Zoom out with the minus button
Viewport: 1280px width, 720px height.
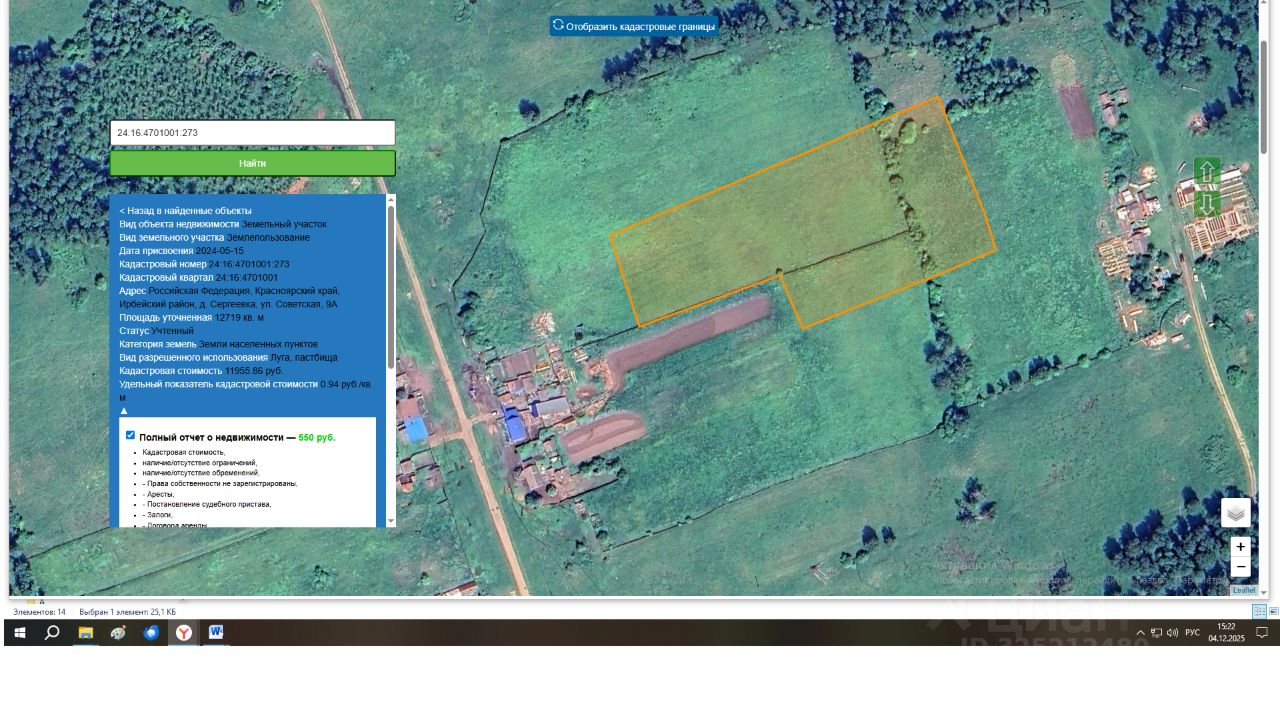[x=1240, y=567]
